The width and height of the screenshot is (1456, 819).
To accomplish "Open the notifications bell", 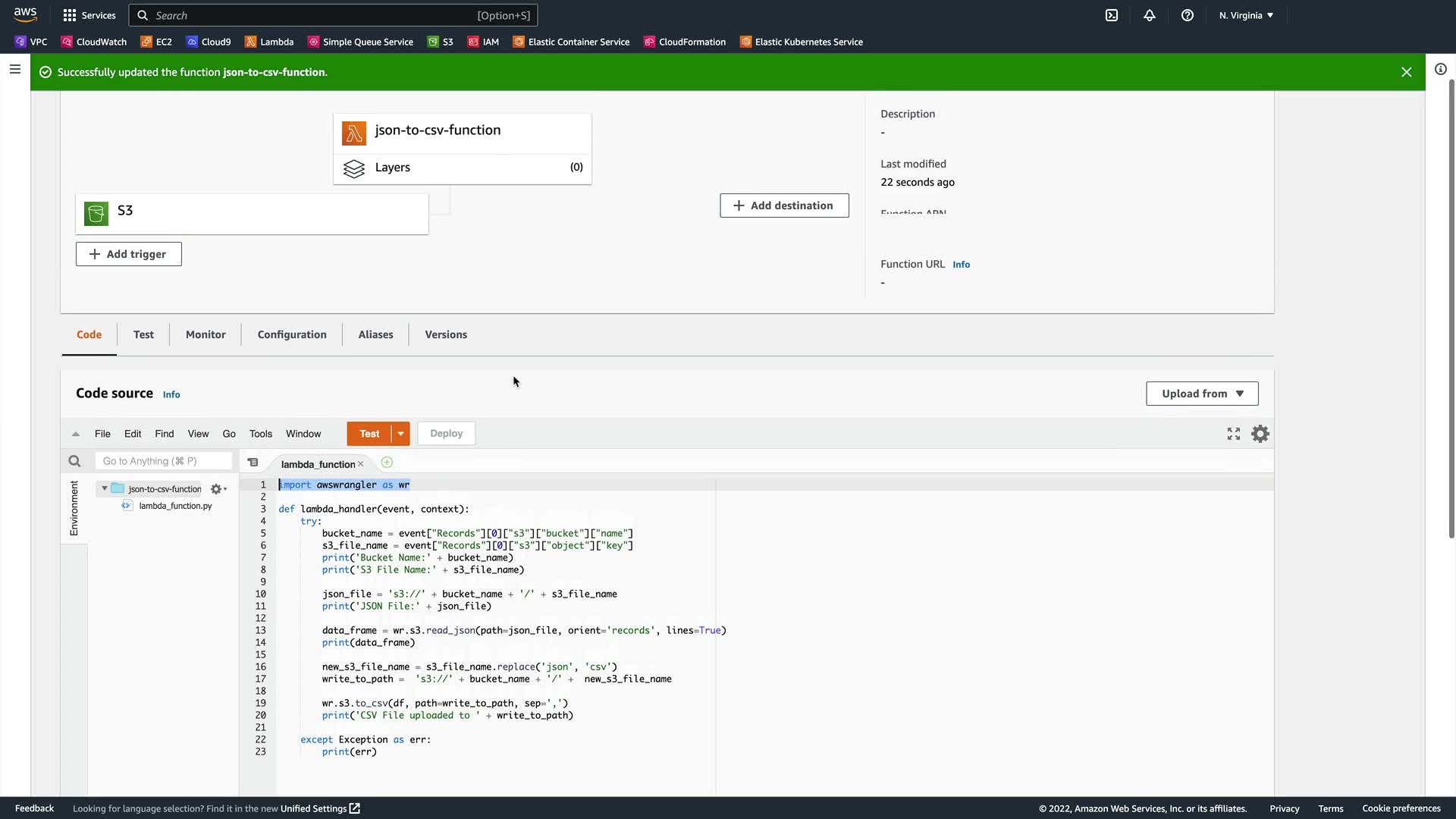I will 1149,15.
